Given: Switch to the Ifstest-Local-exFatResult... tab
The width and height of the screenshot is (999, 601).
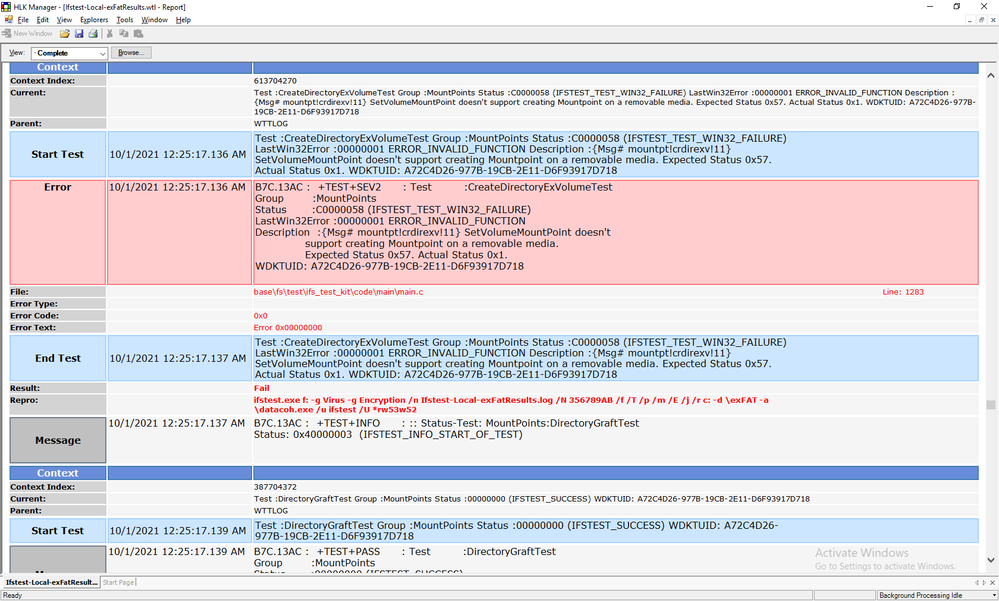Looking at the screenshot, I should click(51, 583).
